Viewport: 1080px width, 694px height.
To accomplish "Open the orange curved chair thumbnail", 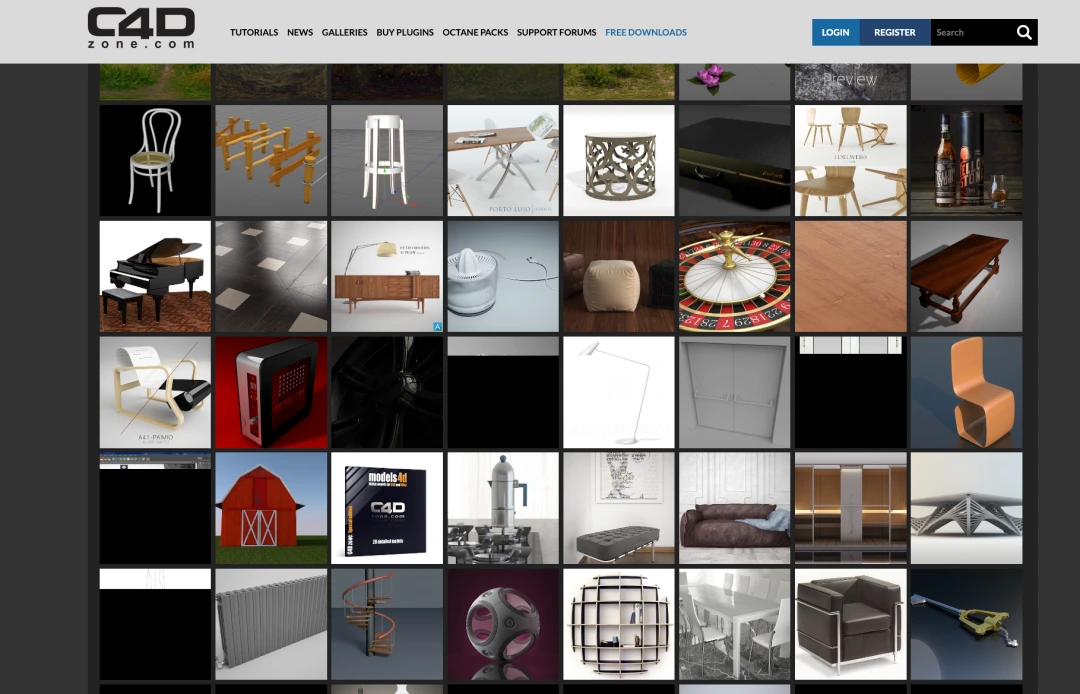I will coord(966,392).
